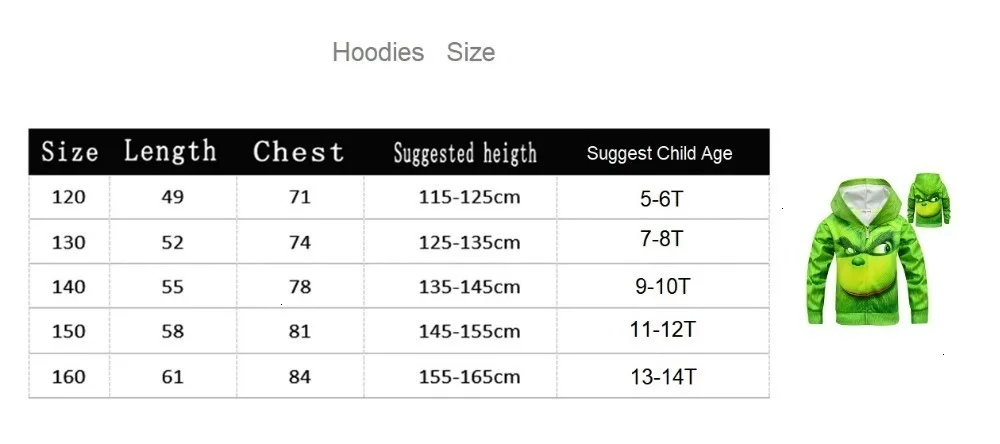The image size is (1000, 444).
Task: Click the 145-155cm height cell
Action: (469, 332)
